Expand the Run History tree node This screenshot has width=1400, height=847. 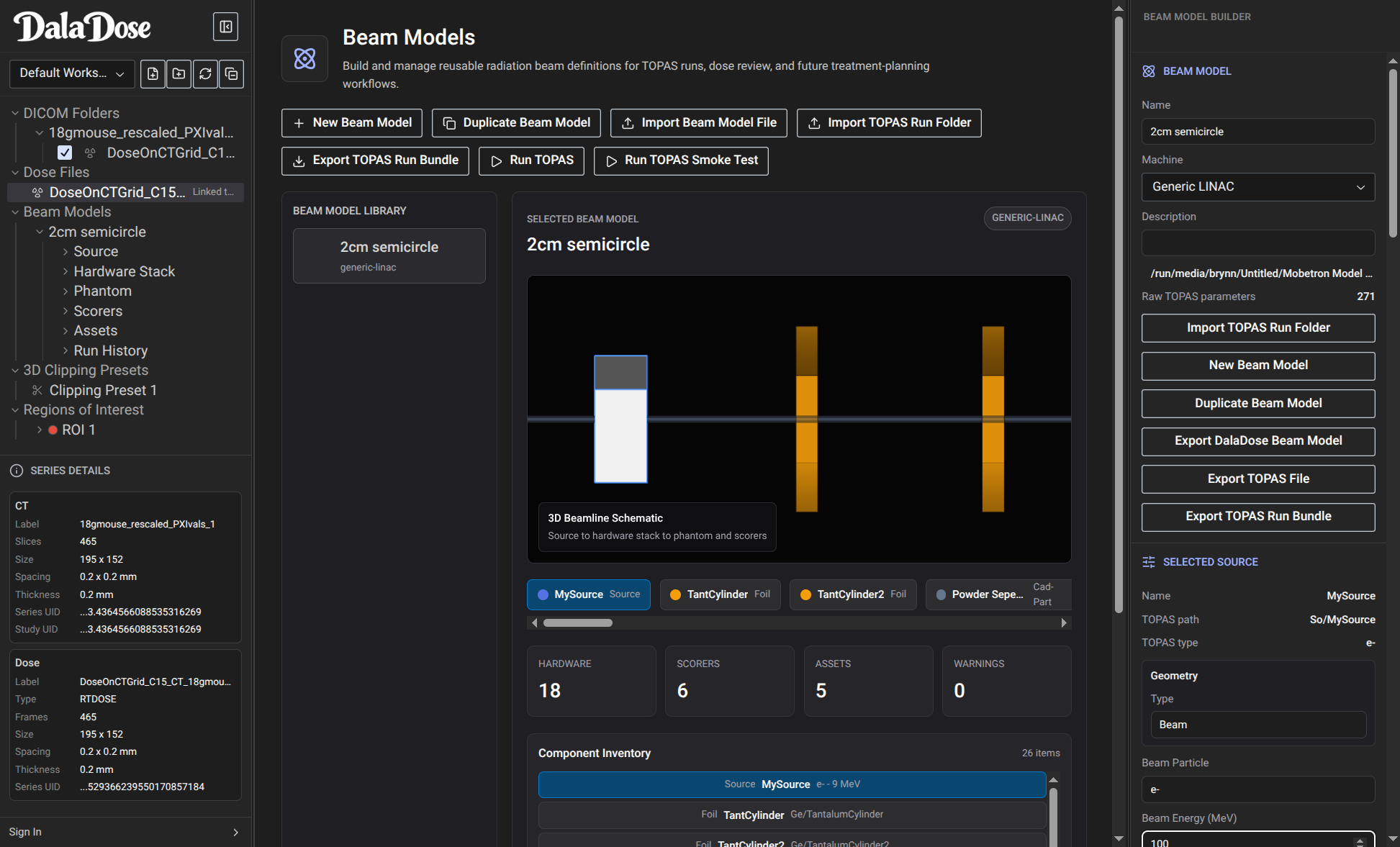(66, 350)
